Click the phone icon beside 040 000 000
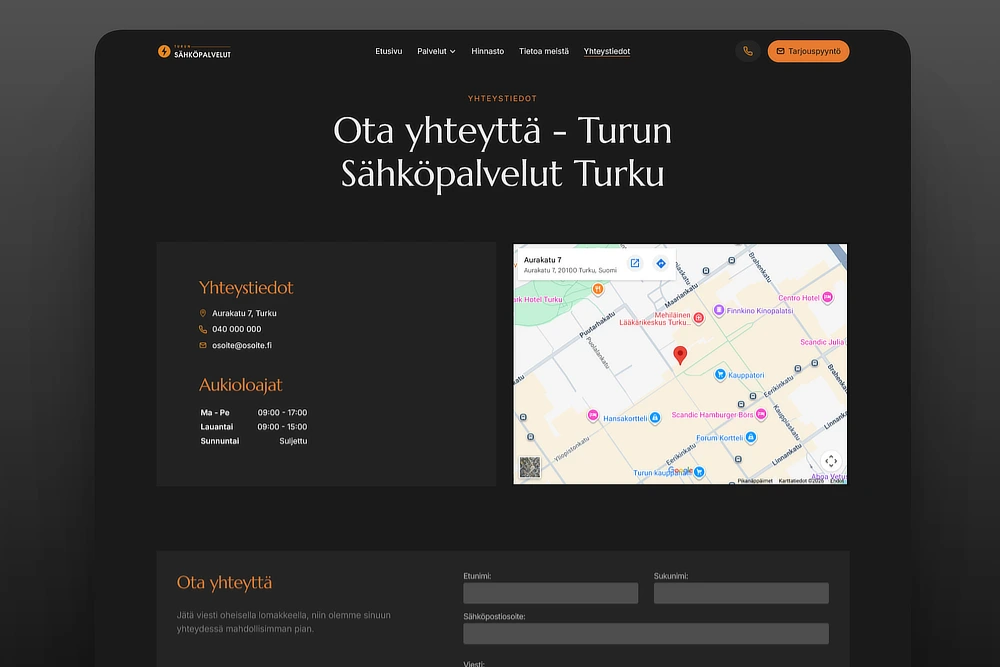This screenshot has height=667, width=1000. [203, 329]
